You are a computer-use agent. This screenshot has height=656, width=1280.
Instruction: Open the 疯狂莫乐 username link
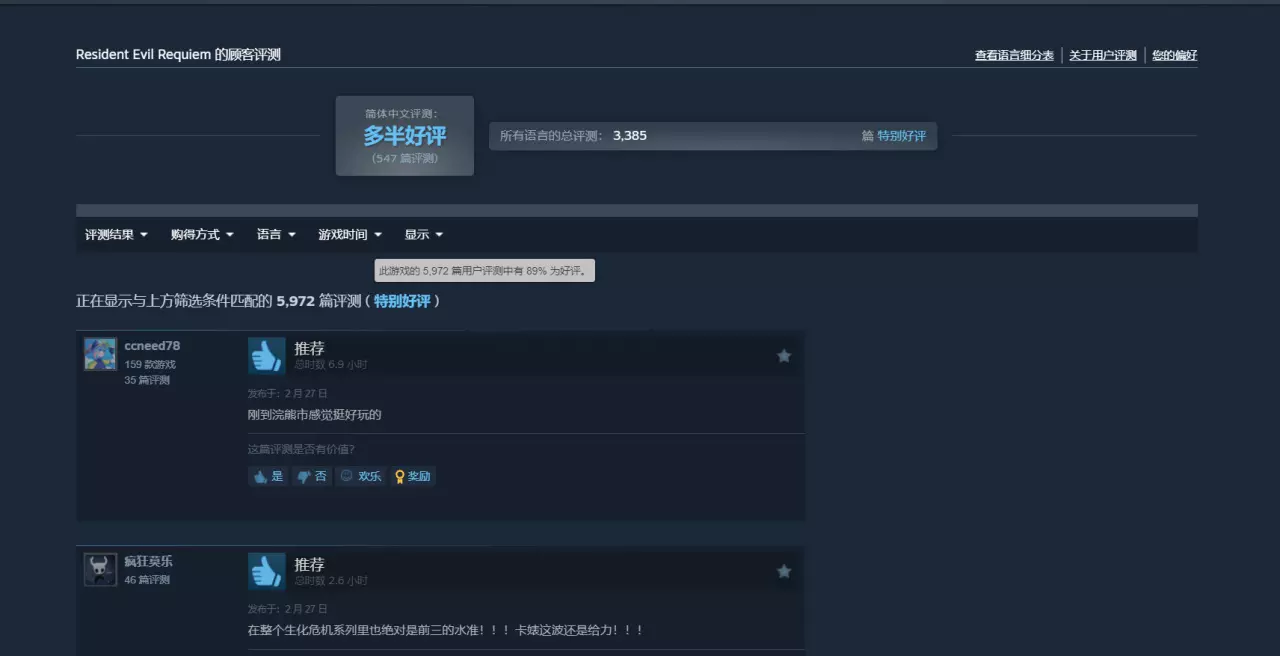click(x=148, y=562)
